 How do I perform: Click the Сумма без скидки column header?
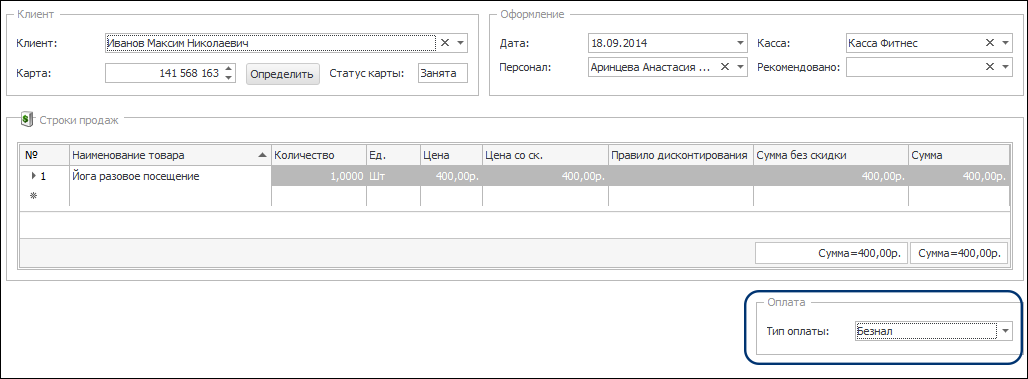(831, 155)
